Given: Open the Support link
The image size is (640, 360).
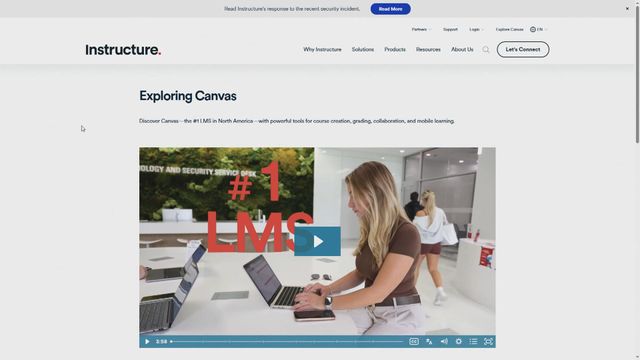Looking at the screenshot, I should pyautogui.click(x=450, y=29).
